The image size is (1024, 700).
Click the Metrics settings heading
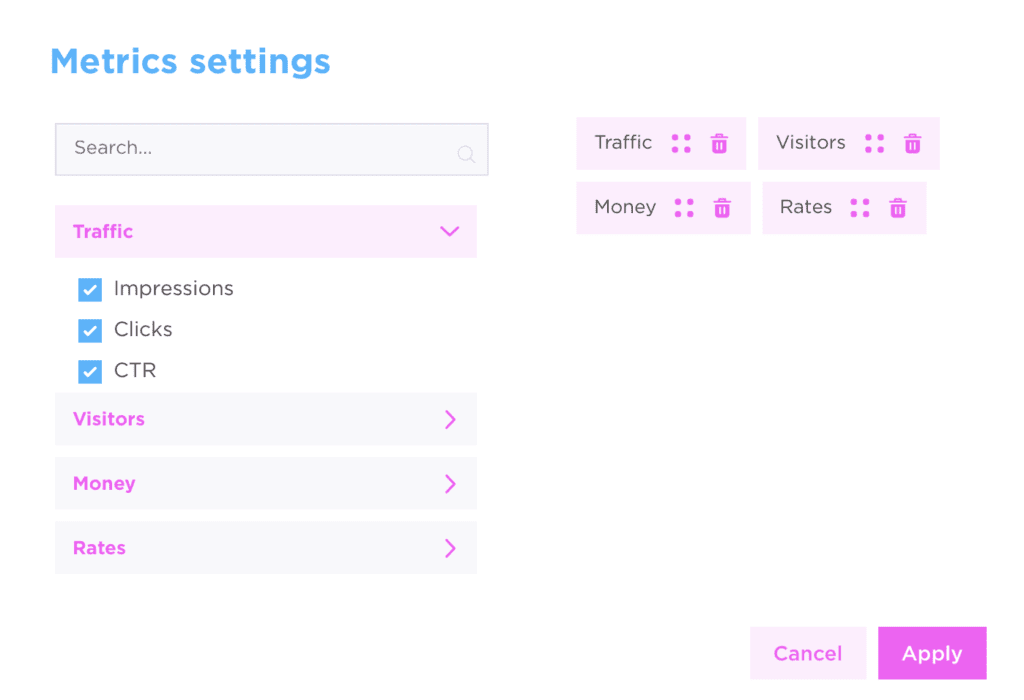190,63
